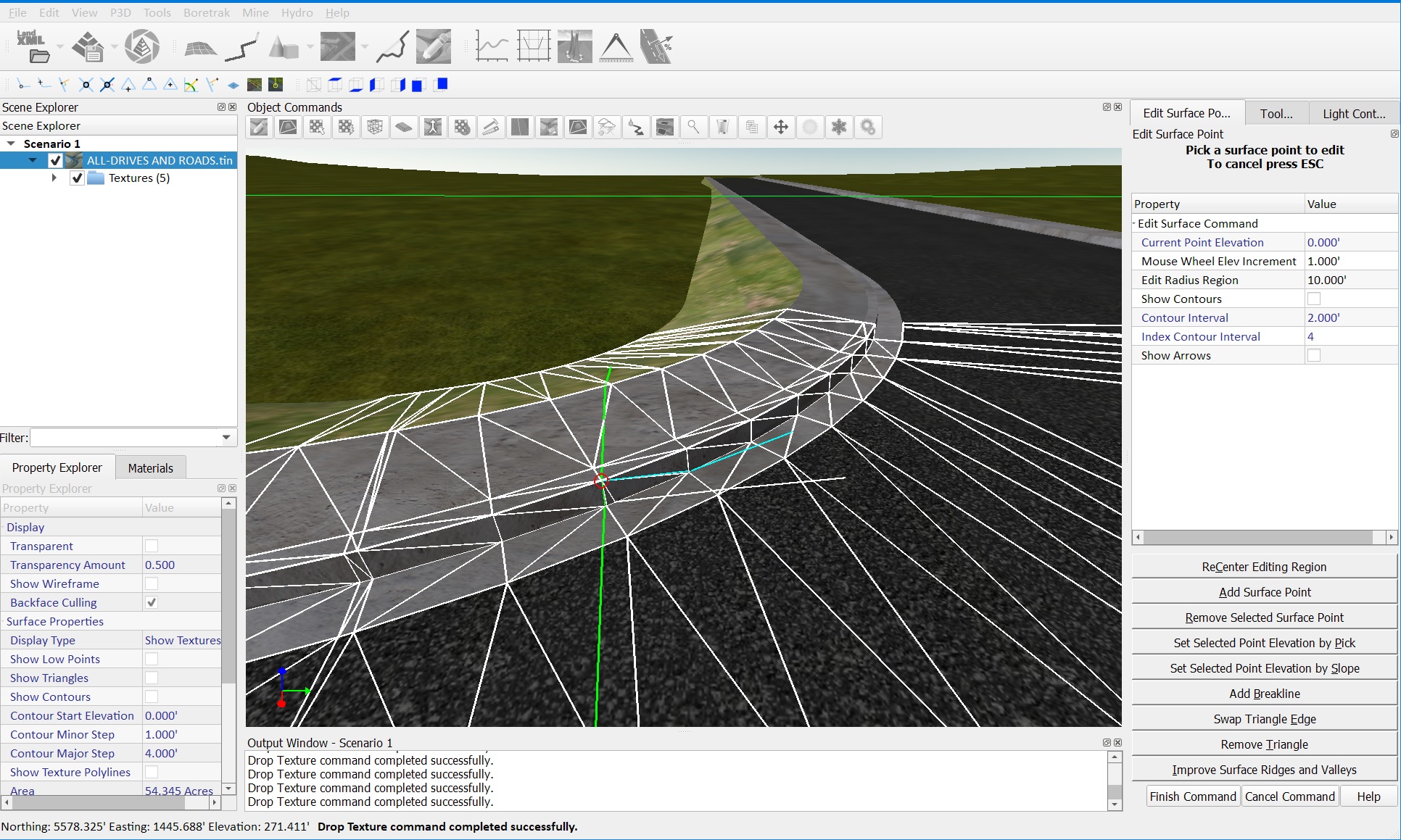Toggle the Show Arrows checkbox
This screenshot has width=1401, height=840.
pyautogui.click(x=1313, y=355)
